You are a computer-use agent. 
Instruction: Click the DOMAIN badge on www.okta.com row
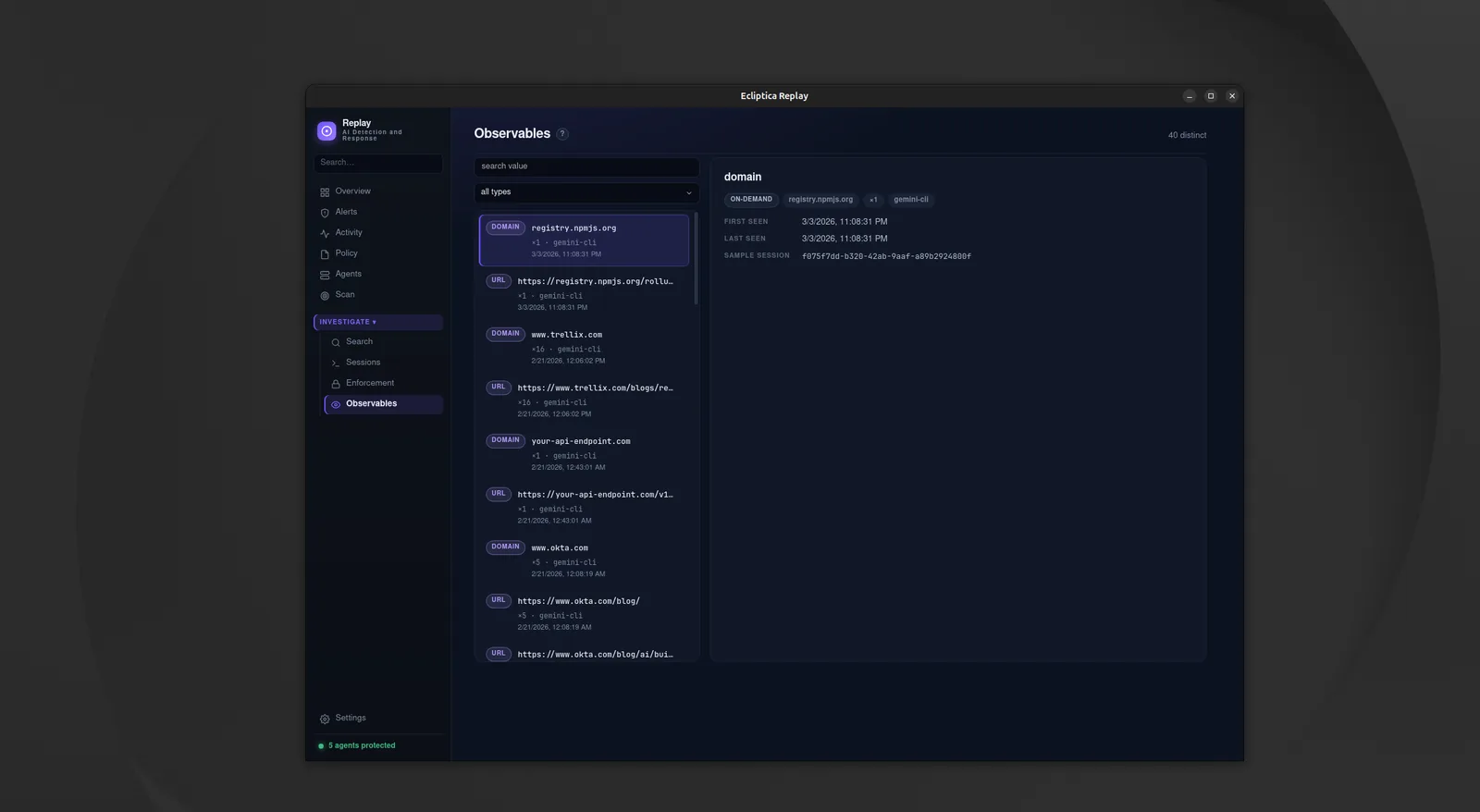coord(505,547)
